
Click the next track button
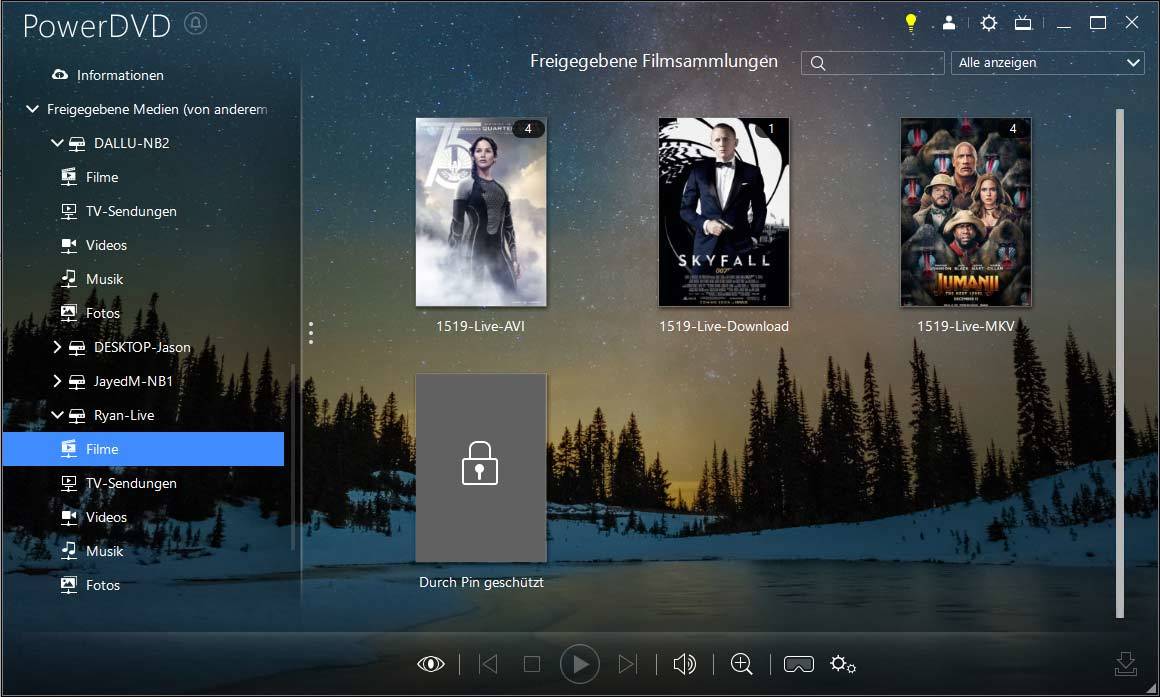627,664
